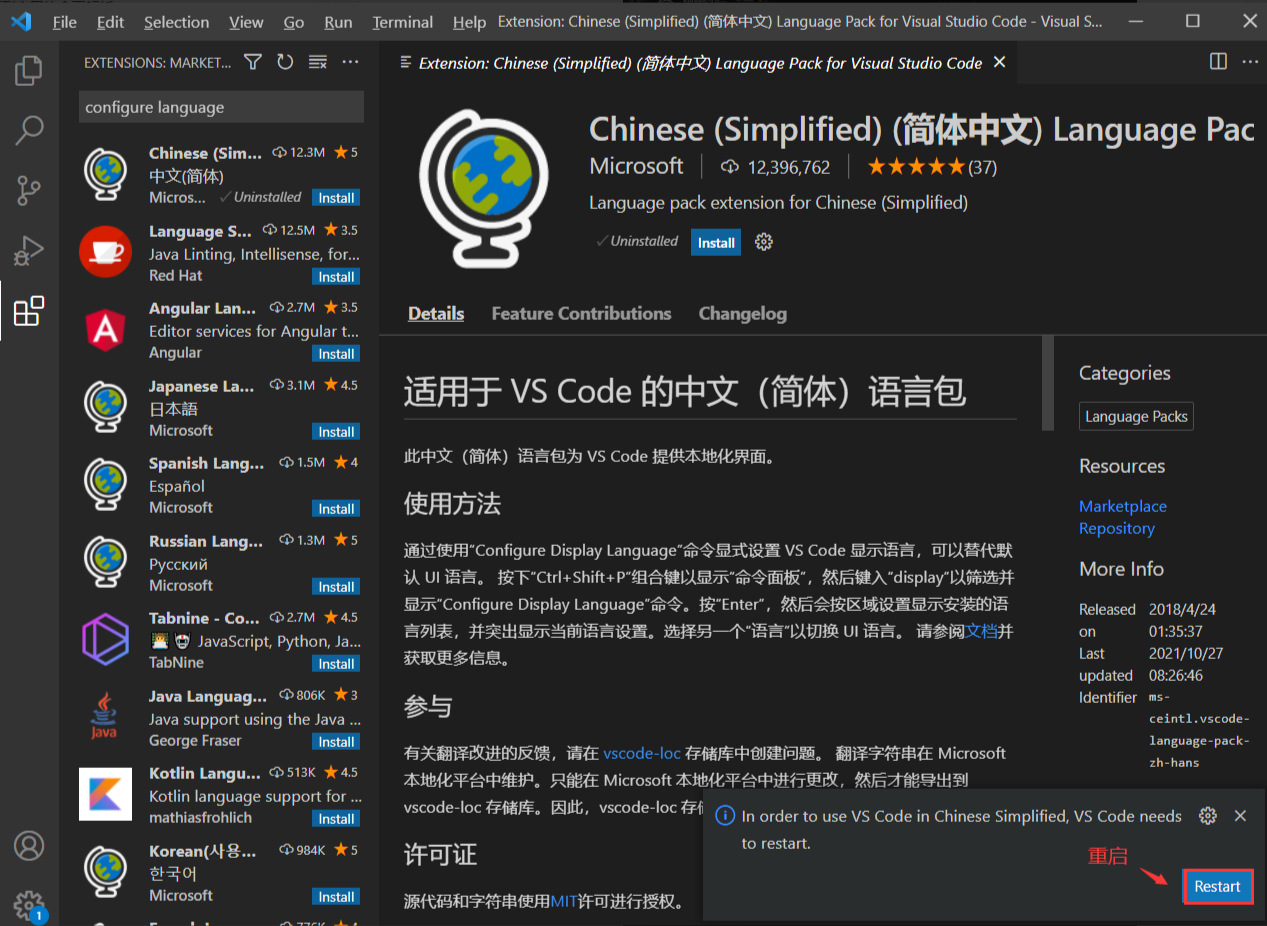This screenshot has height=926, width=1267.
Task: Open the Run menu
Action: tap(338, 22)
